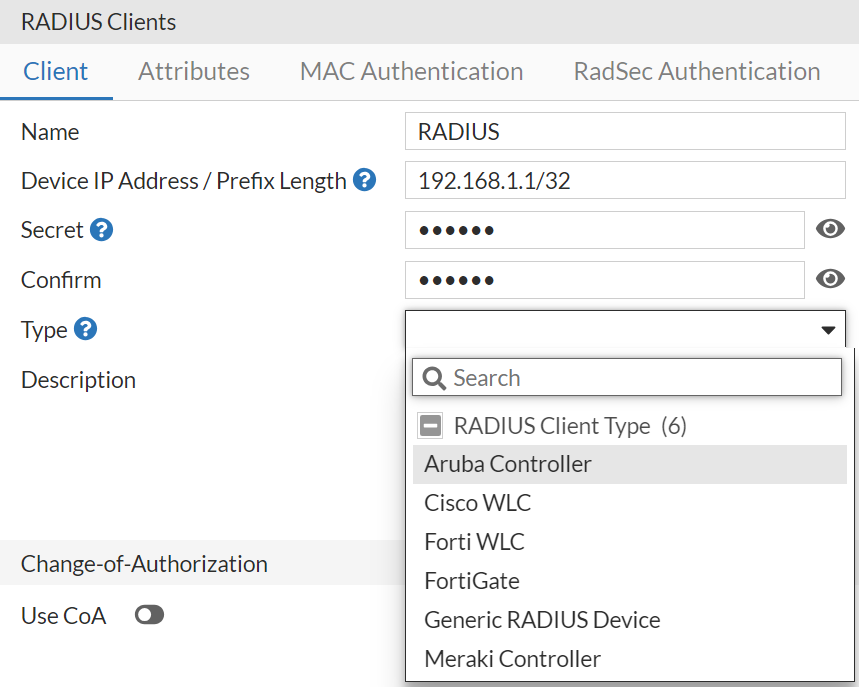Click the help icon next to Device IP Address
The height and width of the screenshot is (687, 859).
click(x=366, y=181)
